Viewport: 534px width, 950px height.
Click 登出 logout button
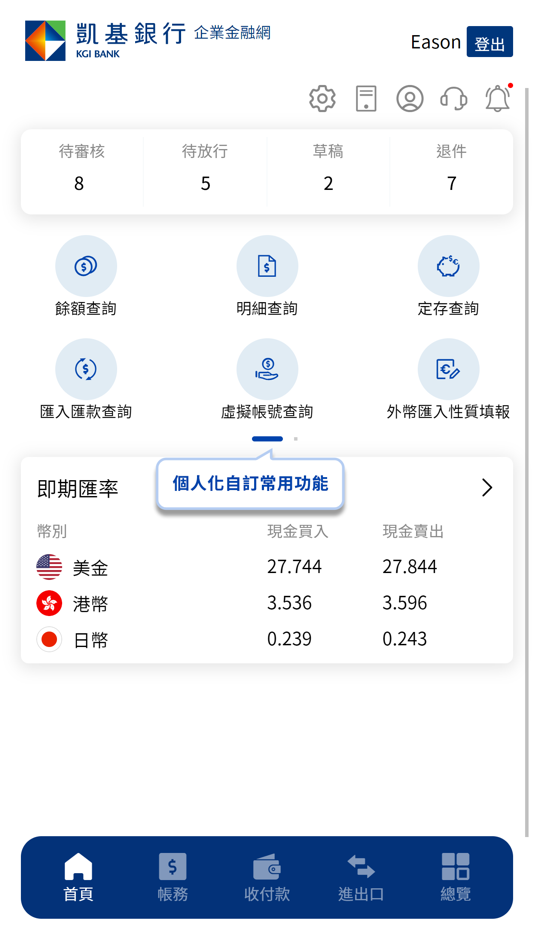(x=489, y=42)
